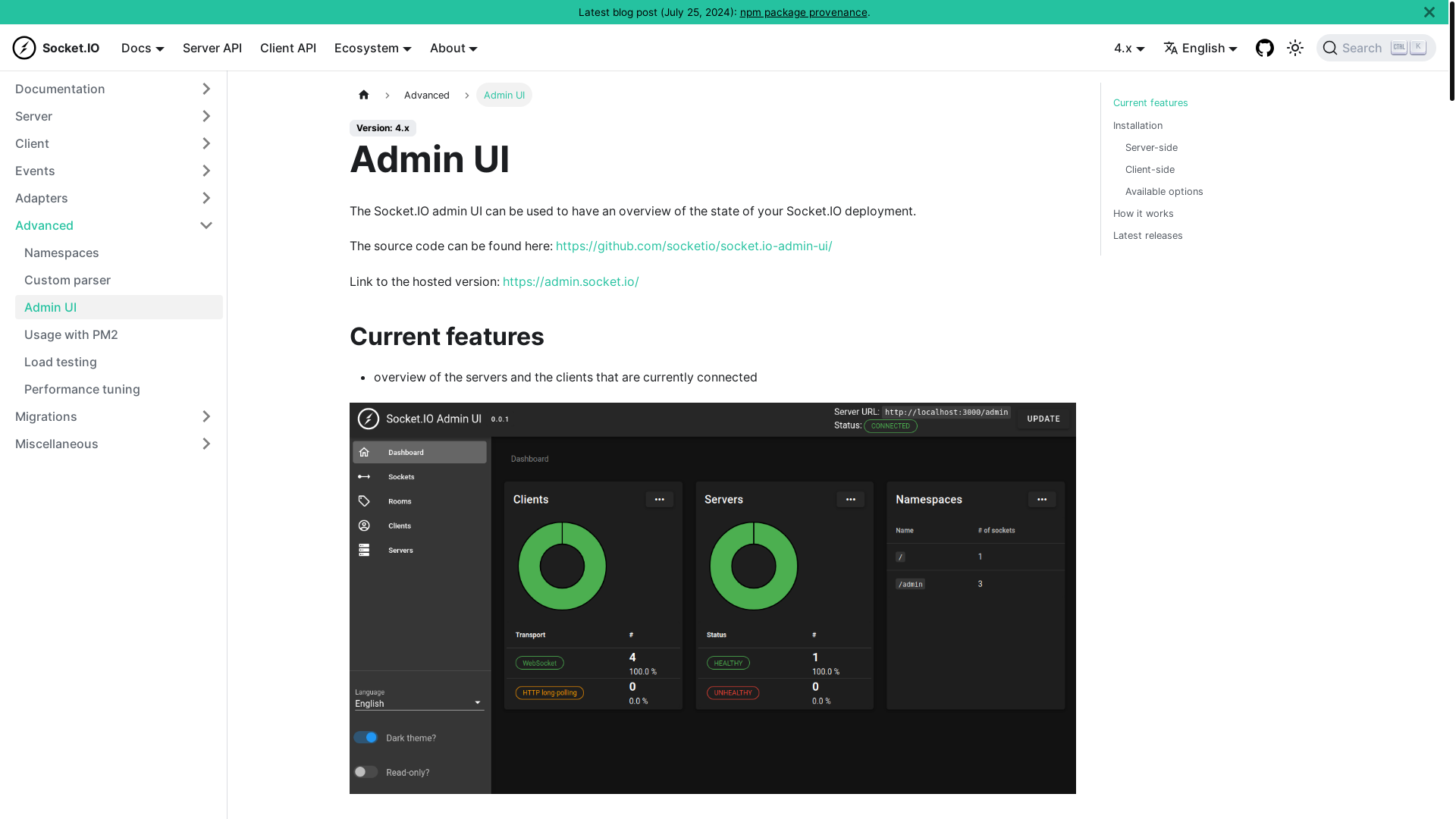1456x819 pixels.
Task: Click Advanced breadcrumb
Action: point(427,95)
